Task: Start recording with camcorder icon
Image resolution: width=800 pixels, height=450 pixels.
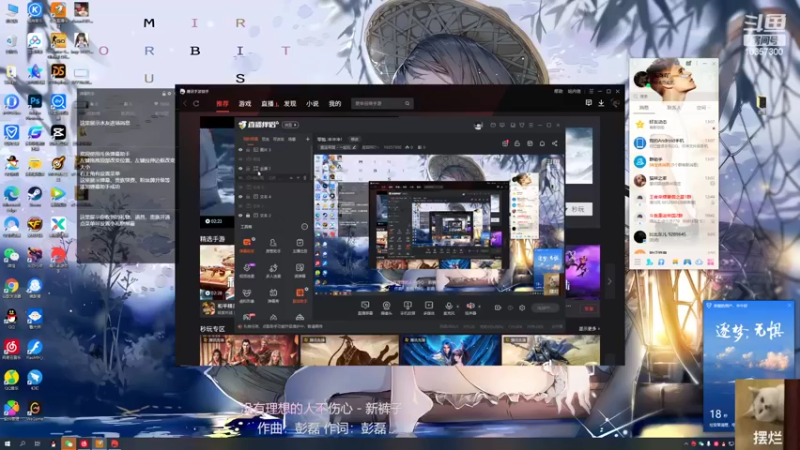Action: 498,308
